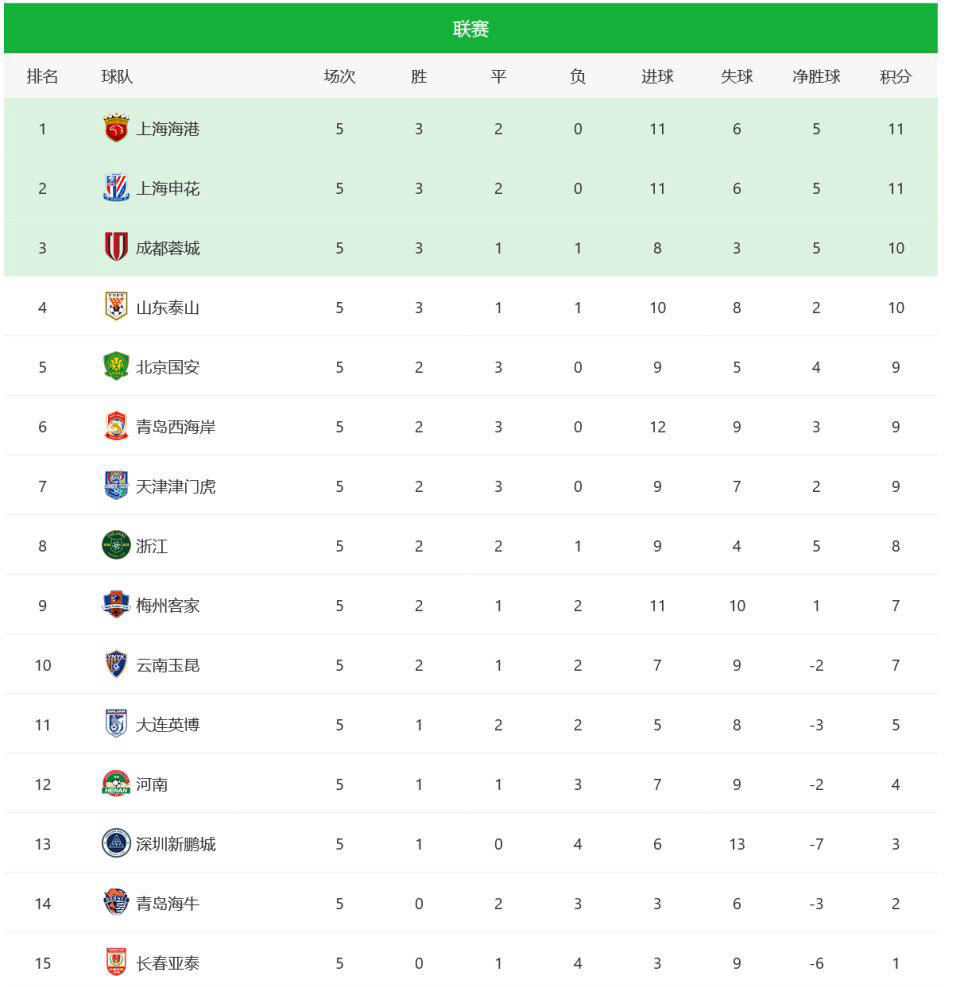
Task: Click the Zhejiang (浙江) round green logo
Action: pos(116,545)
